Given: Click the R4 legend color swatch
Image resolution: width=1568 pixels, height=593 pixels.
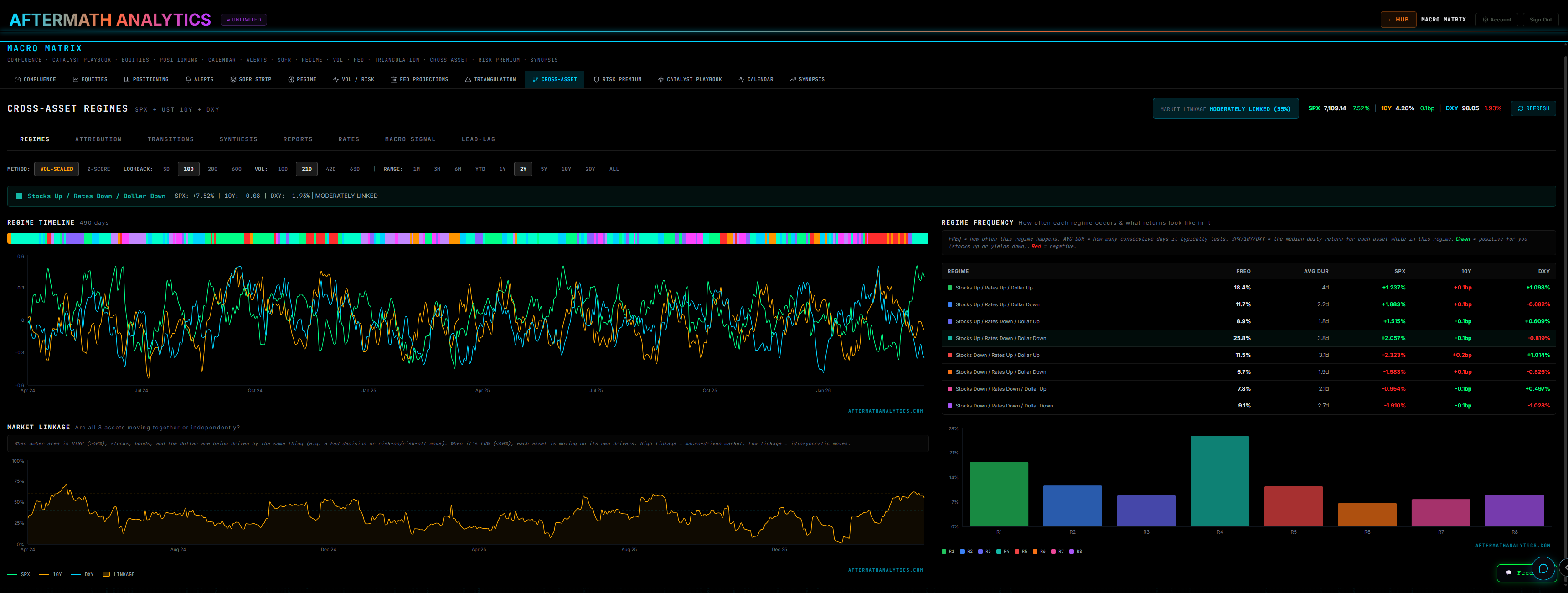Looking at the screenshot, I should 999,552.
